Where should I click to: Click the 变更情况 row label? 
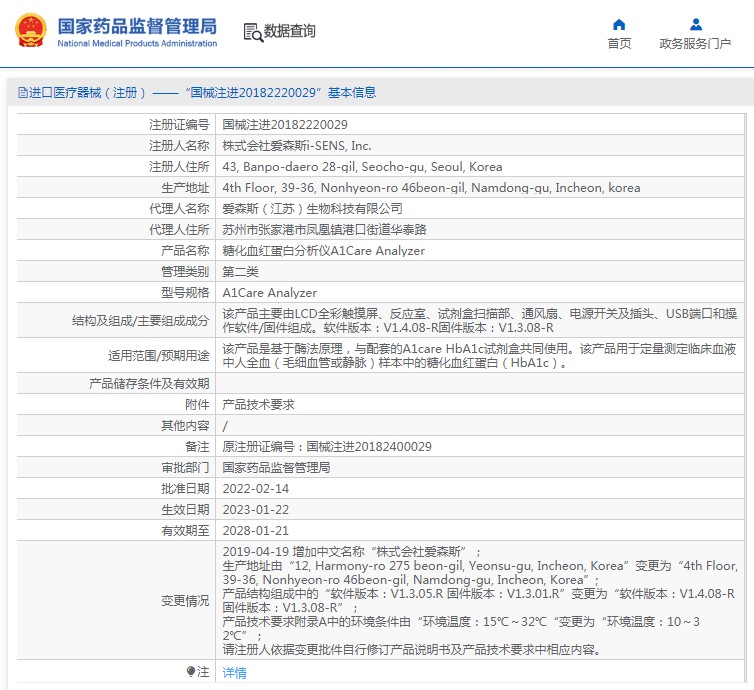click(185, 601)
